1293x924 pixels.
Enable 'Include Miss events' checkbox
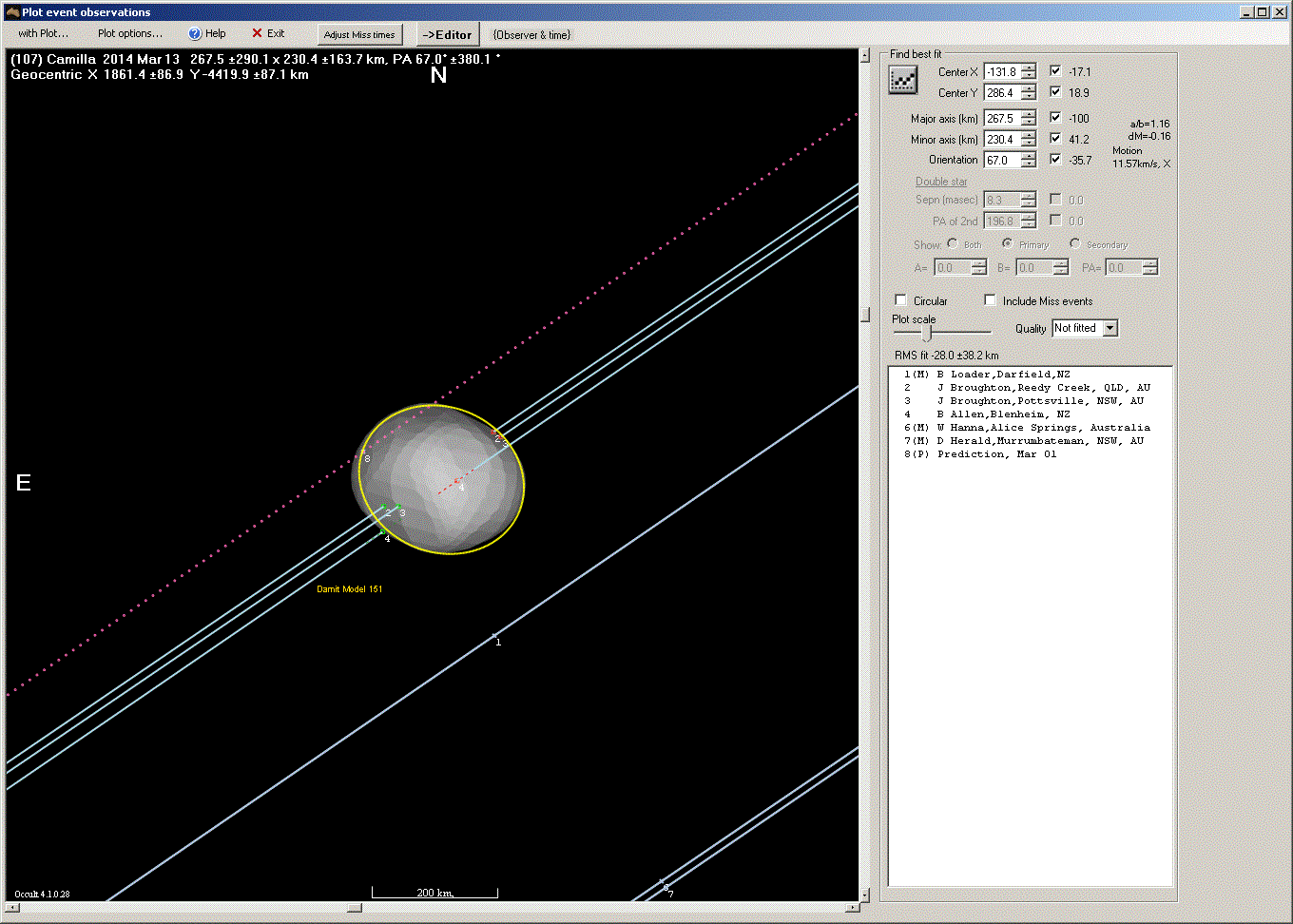click(x=990, y=300)
